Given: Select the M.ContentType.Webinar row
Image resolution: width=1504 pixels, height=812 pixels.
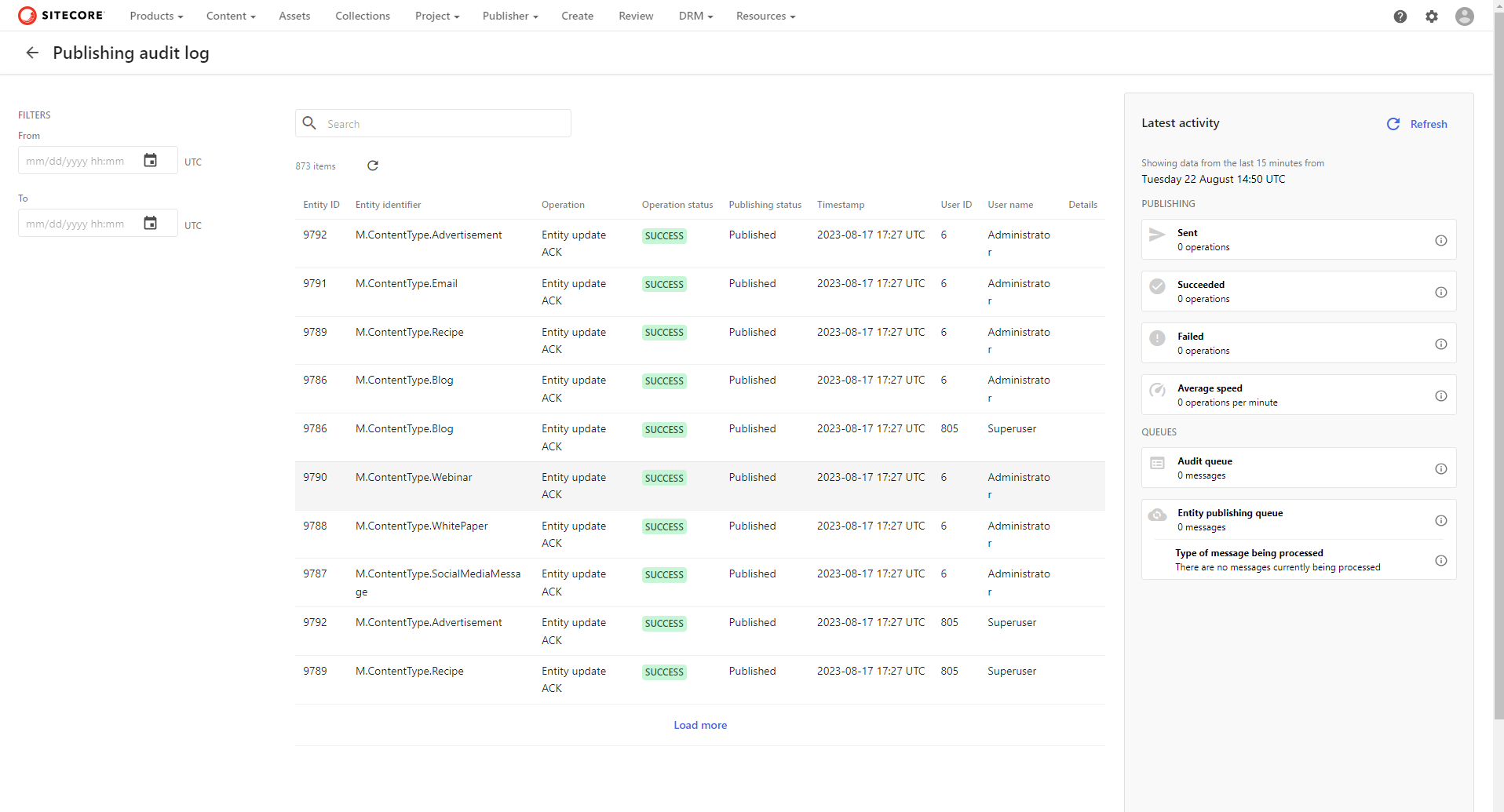Looking at the screenshot, I should pyautogui.click(x=700, y=486).
